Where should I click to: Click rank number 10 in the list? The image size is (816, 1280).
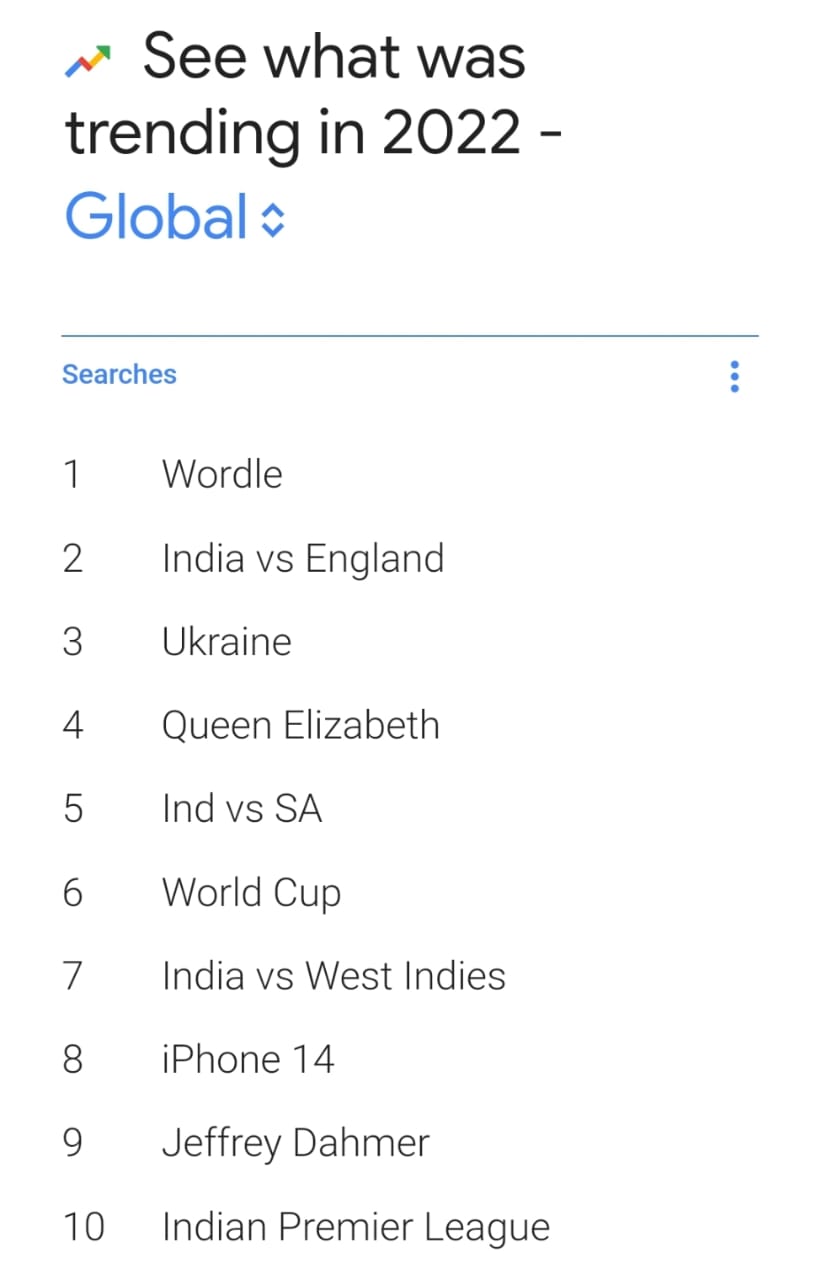(83, 1227)
